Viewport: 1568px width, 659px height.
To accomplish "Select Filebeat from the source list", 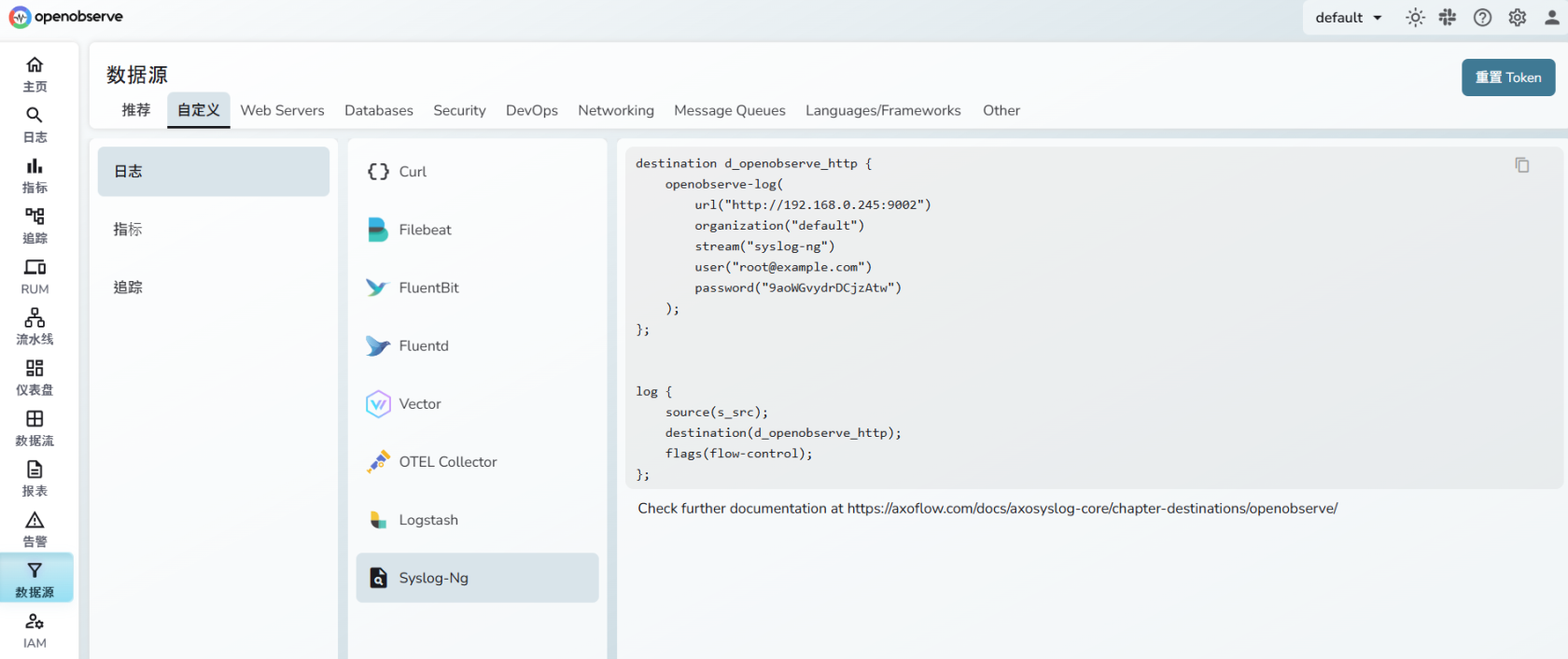I will (425, 230).
